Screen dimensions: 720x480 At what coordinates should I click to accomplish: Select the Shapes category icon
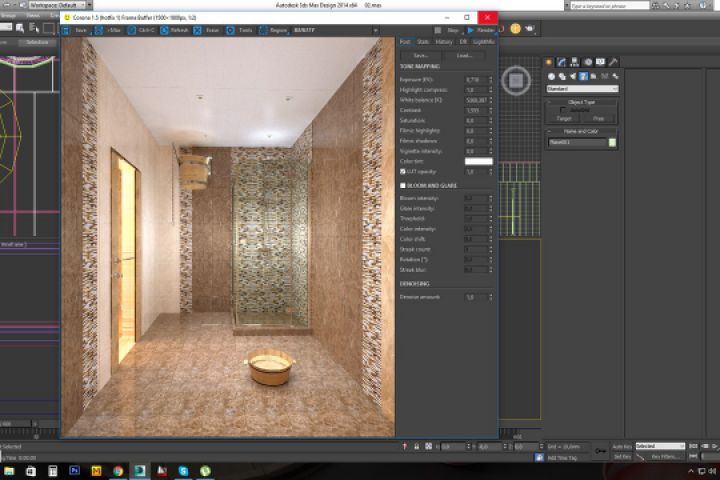point(562,77)
